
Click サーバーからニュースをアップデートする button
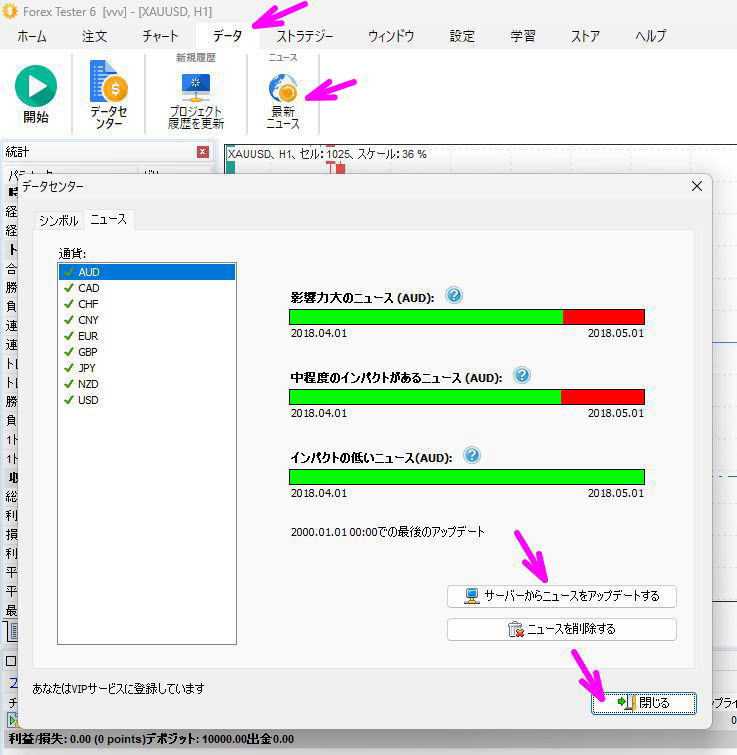coord(562,596)
